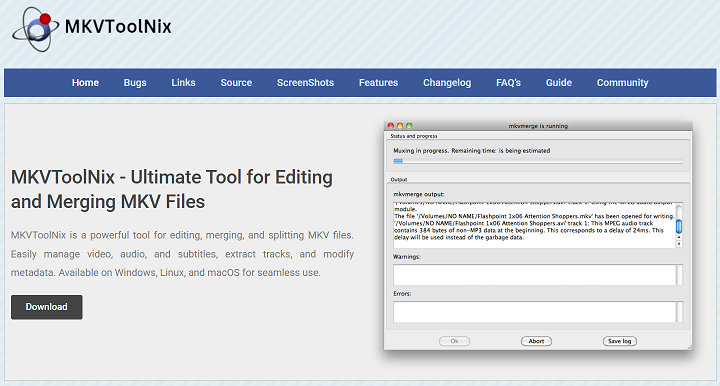
Task: Click the resize grip of mkvmerge window
Action: pyautogui.click(x=689, y=347)
